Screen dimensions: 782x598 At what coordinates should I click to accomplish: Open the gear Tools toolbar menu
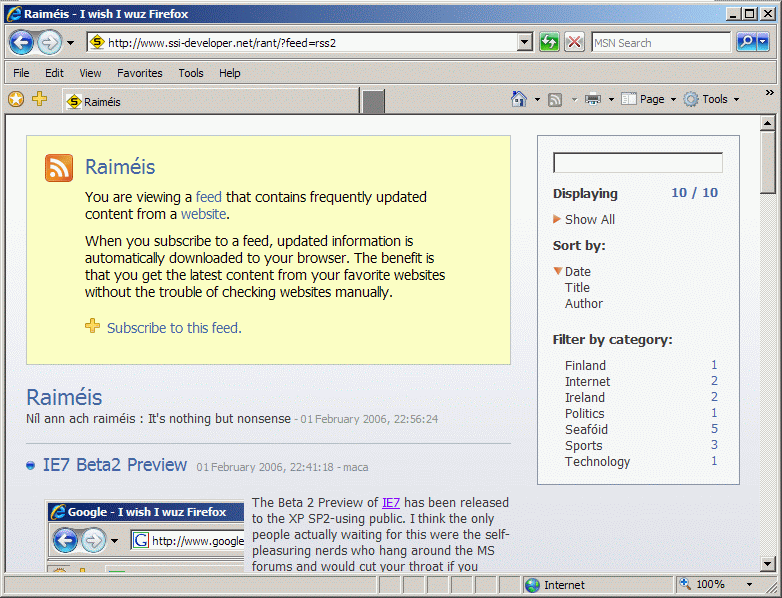pyautogui.click(x=711, y=99)
